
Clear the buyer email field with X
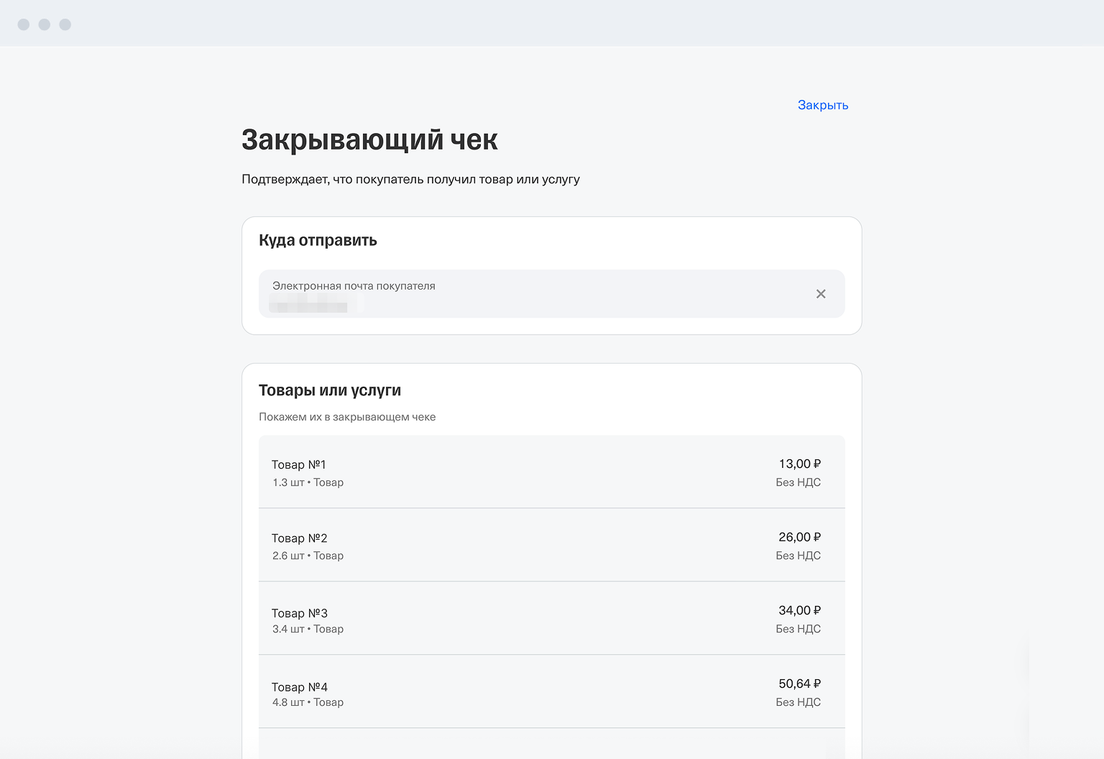pos(821,294)
